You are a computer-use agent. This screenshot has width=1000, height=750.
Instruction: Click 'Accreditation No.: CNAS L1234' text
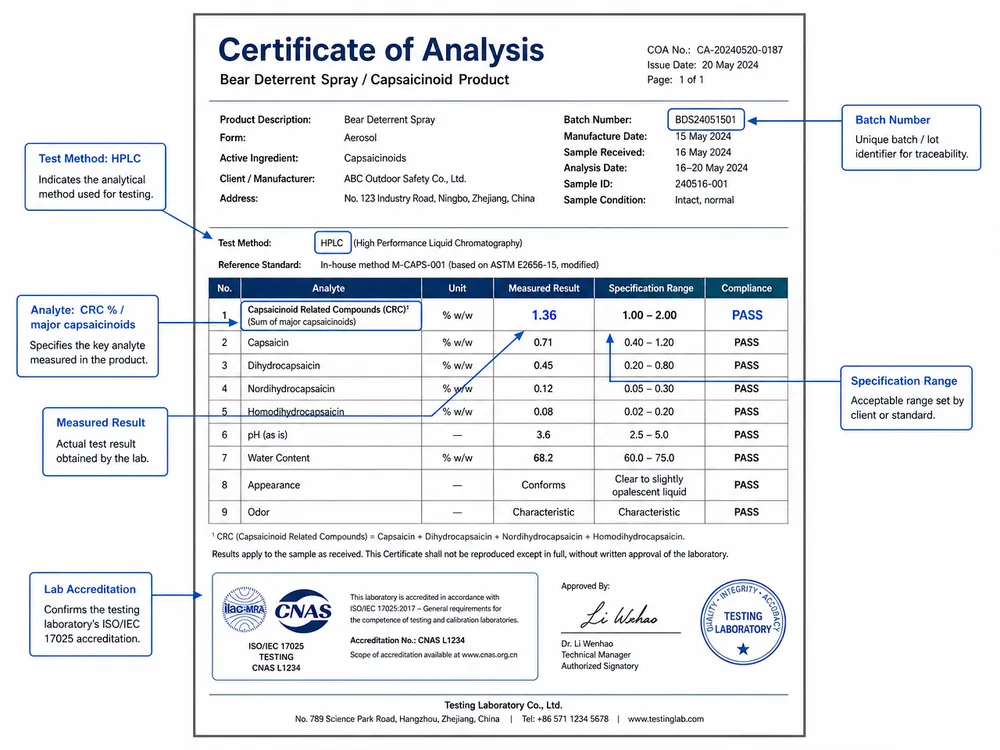(x=408, y=640)
